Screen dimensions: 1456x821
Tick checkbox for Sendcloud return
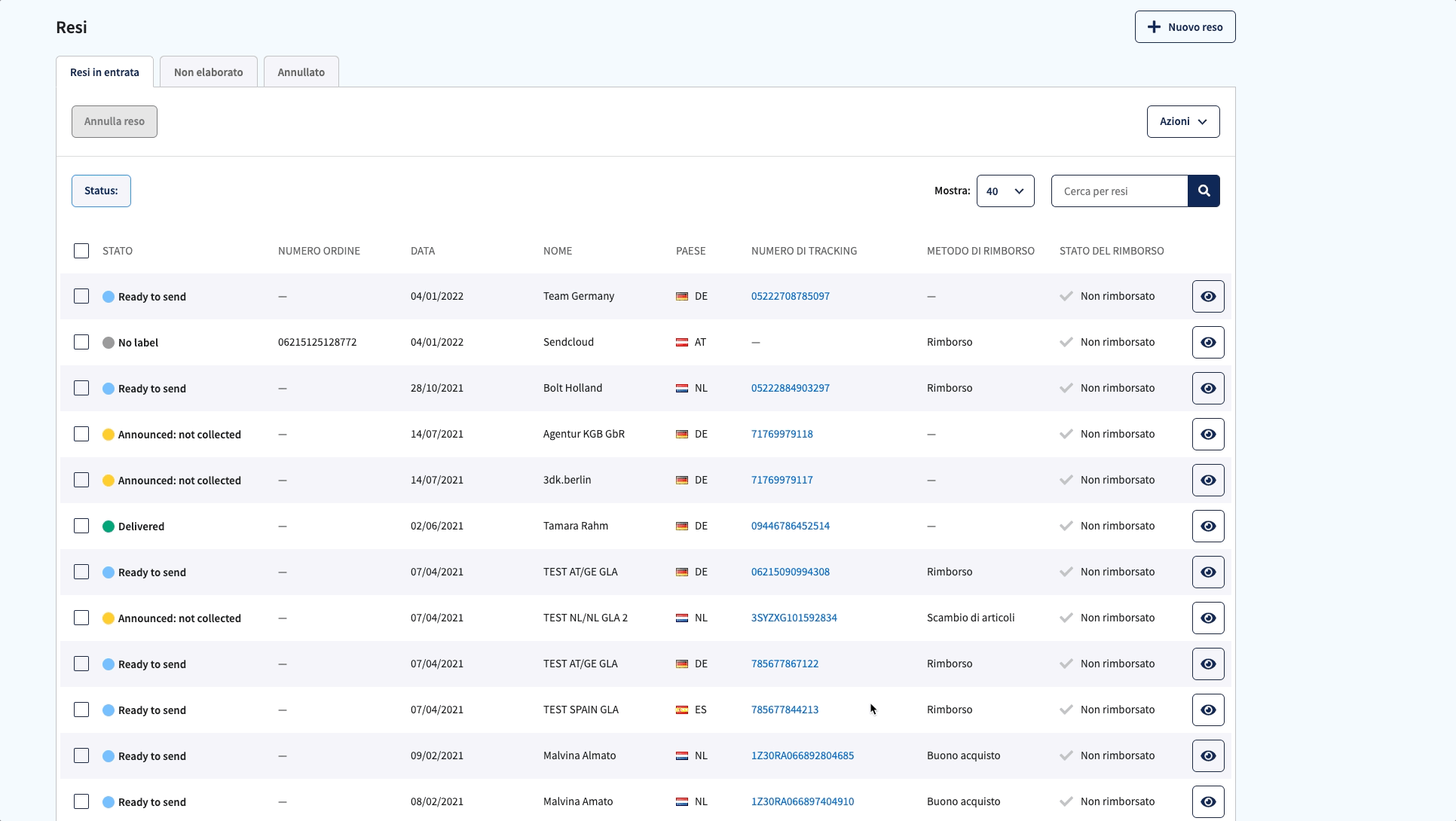coord(81,342)
